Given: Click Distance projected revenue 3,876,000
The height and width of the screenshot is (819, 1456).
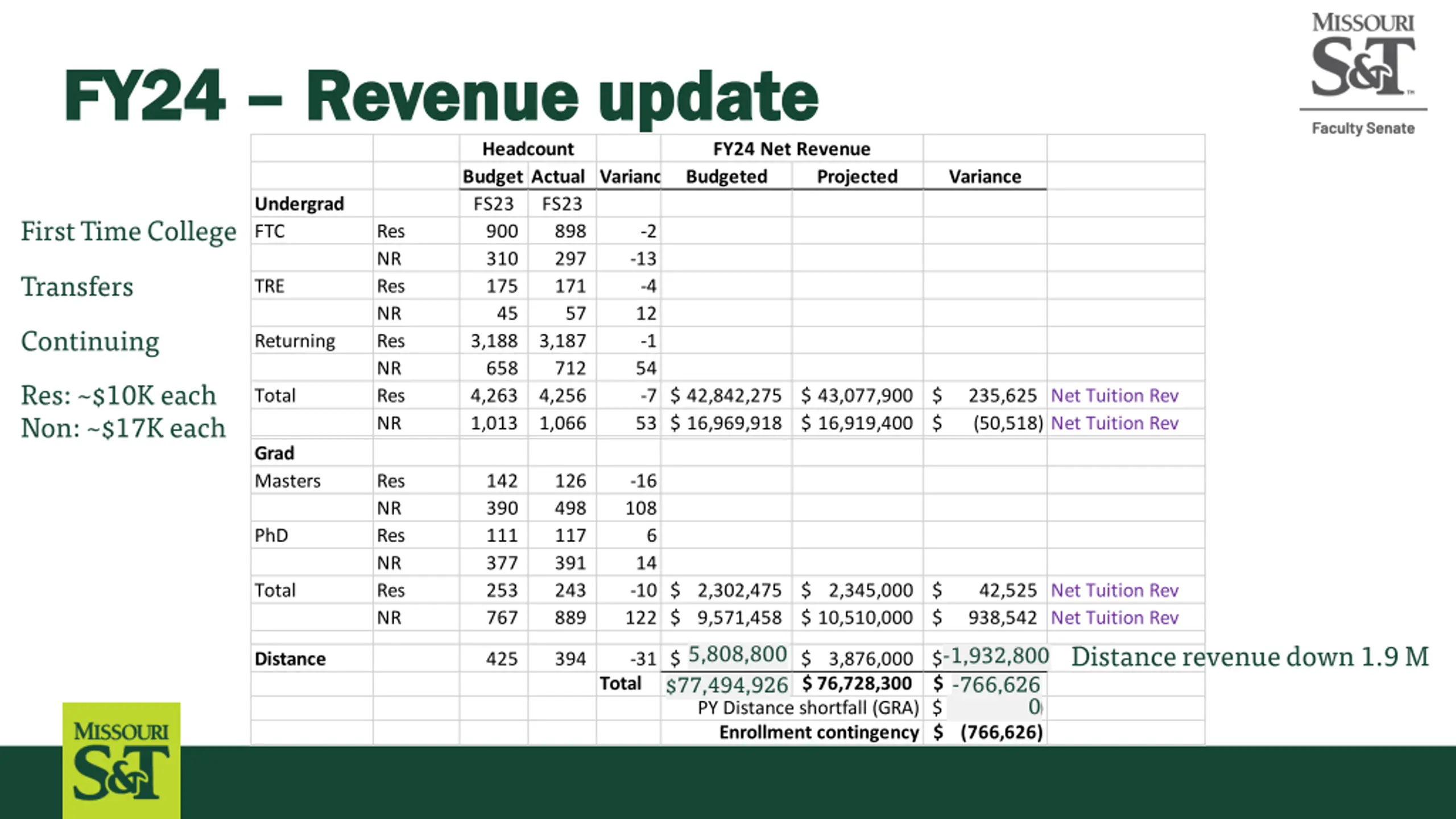Looking at the screenshot, I should (870, 659).
